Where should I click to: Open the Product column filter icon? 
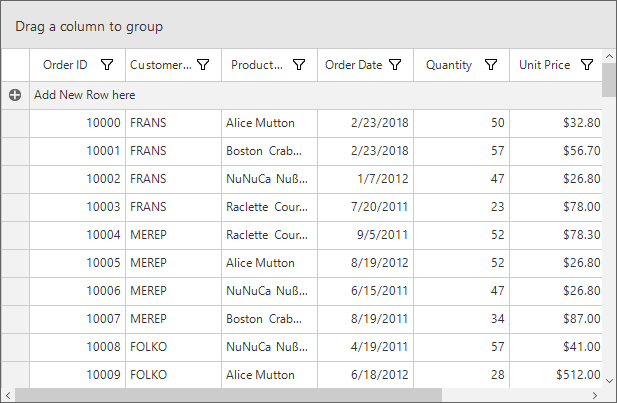pos(299,65)
